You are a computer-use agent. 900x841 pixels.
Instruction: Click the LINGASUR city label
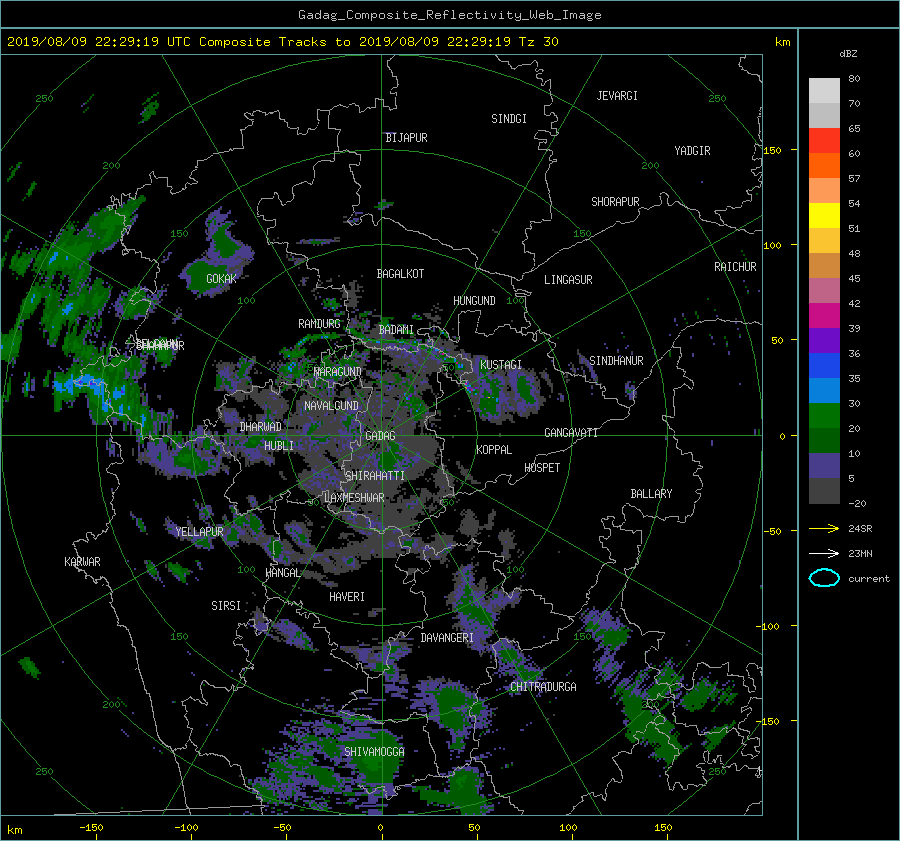(x=568, y=280)
